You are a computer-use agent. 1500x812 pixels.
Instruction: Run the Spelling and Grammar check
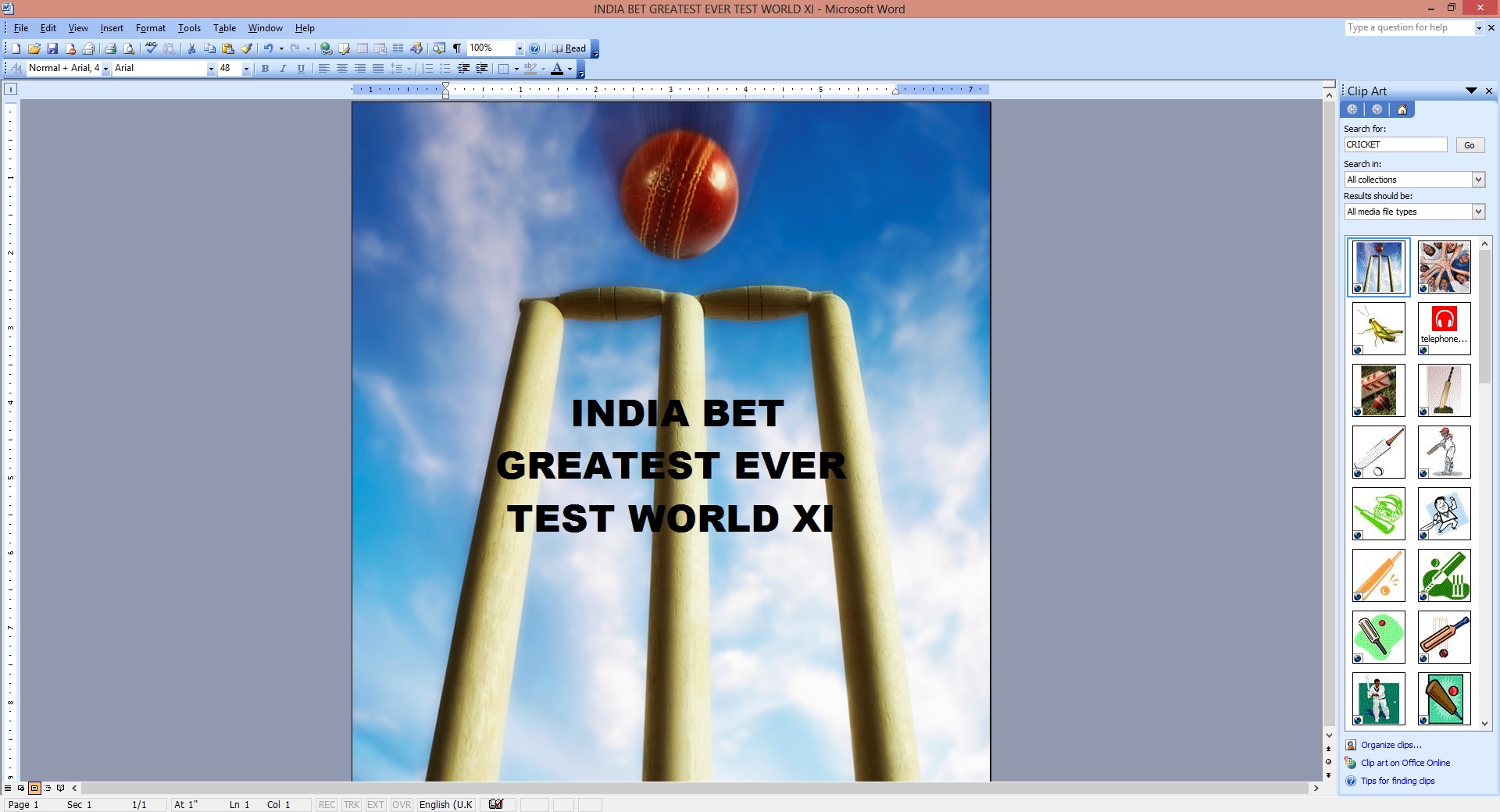pos(151,48)
